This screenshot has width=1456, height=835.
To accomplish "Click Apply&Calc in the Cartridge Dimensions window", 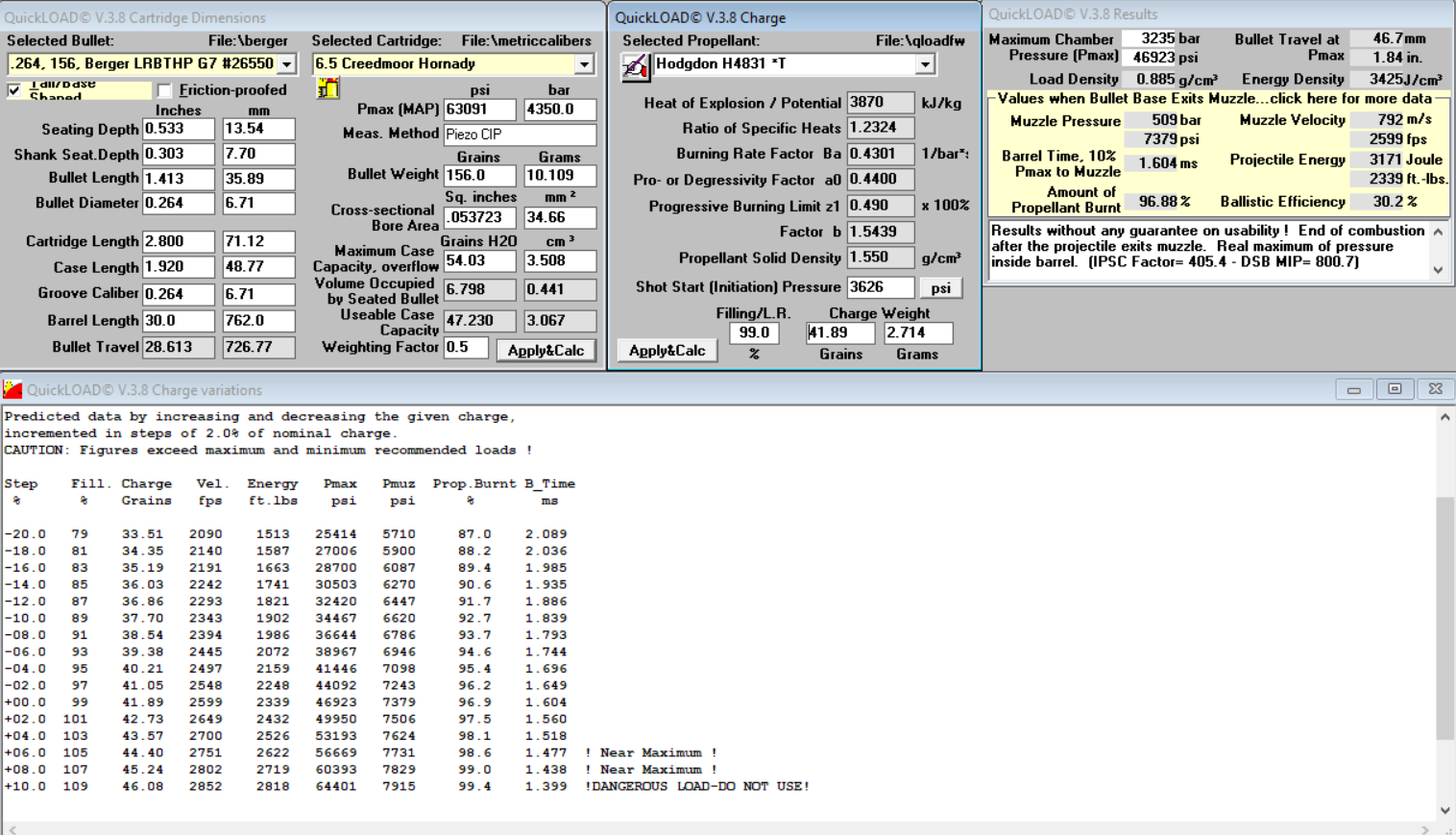I will 546,351.
